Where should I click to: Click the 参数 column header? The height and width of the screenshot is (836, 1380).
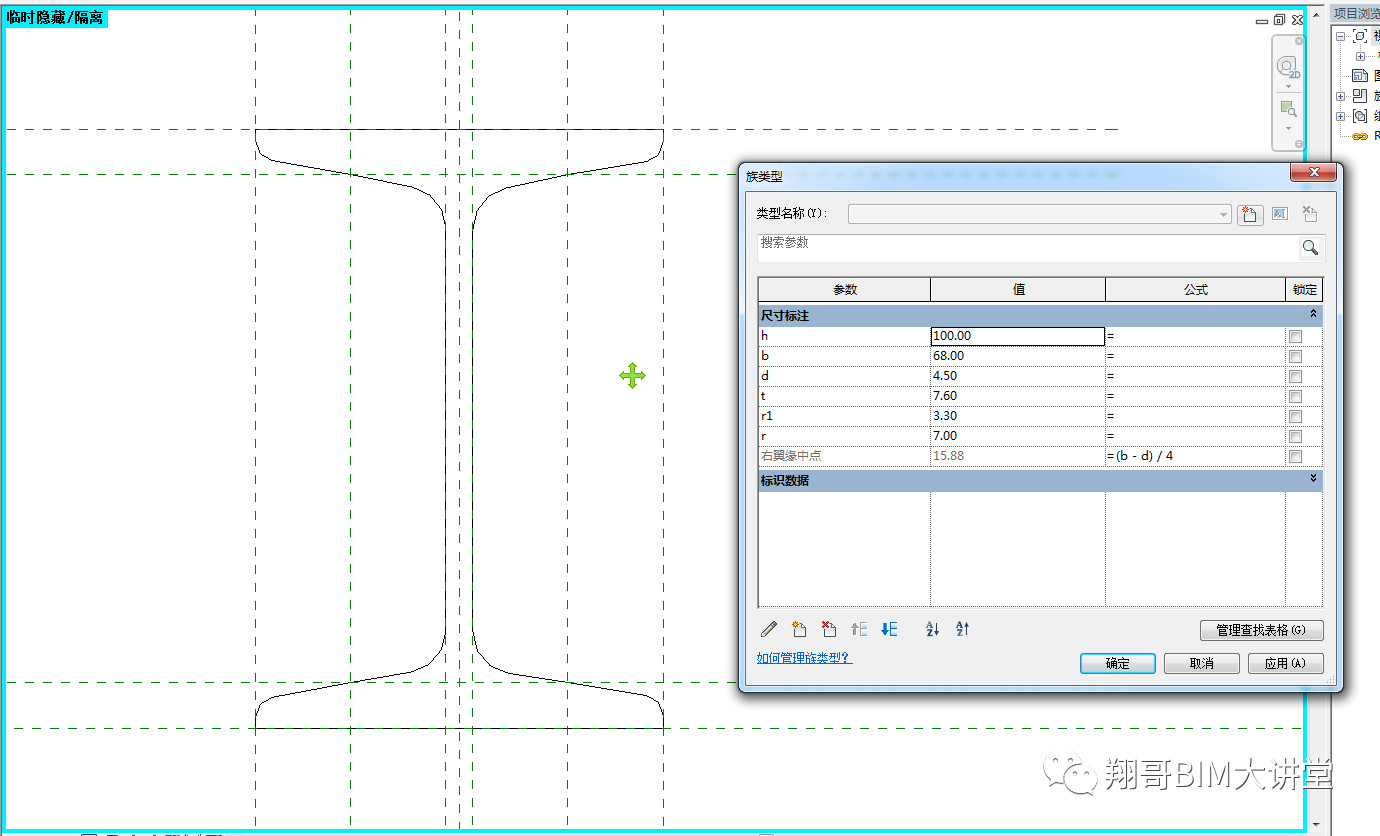(x=845, y=289)
